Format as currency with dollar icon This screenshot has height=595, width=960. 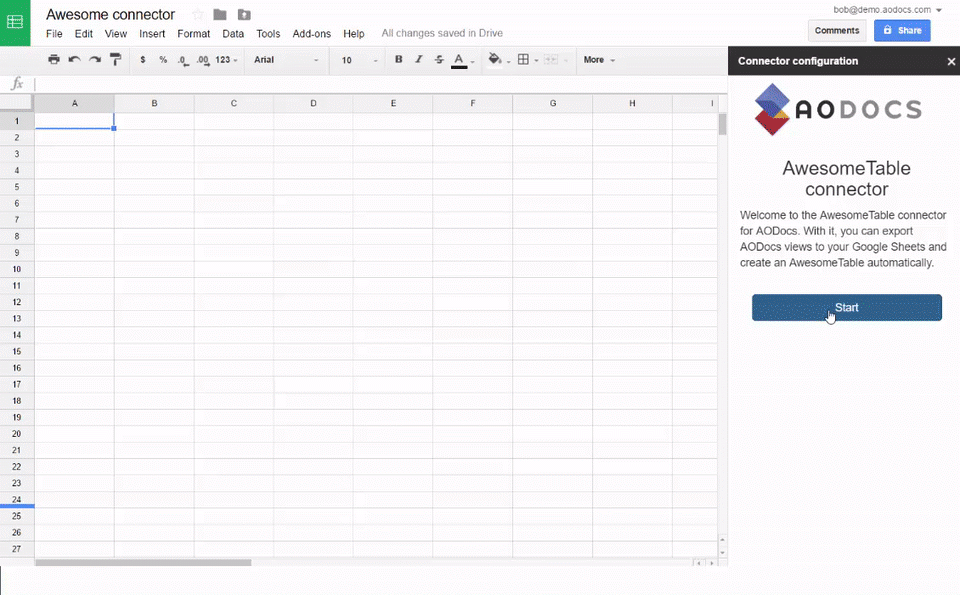[x=143, y=59]
